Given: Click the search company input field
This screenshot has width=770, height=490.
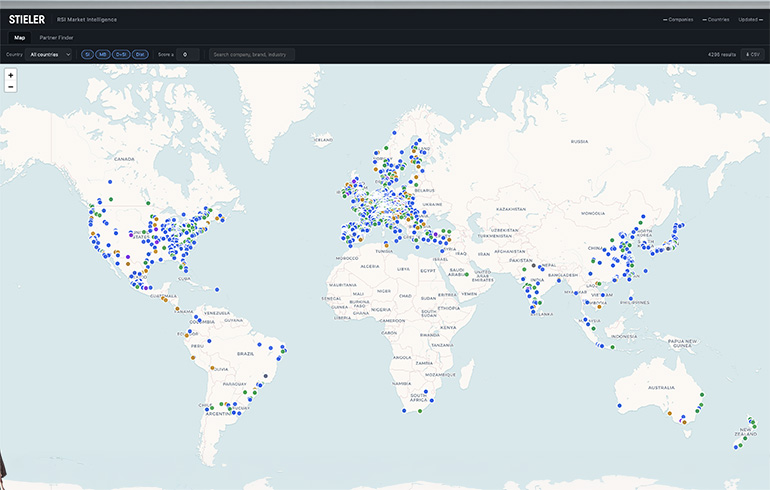Looking at the screenshot, I should pyautogui.click(x=252, y=54).
